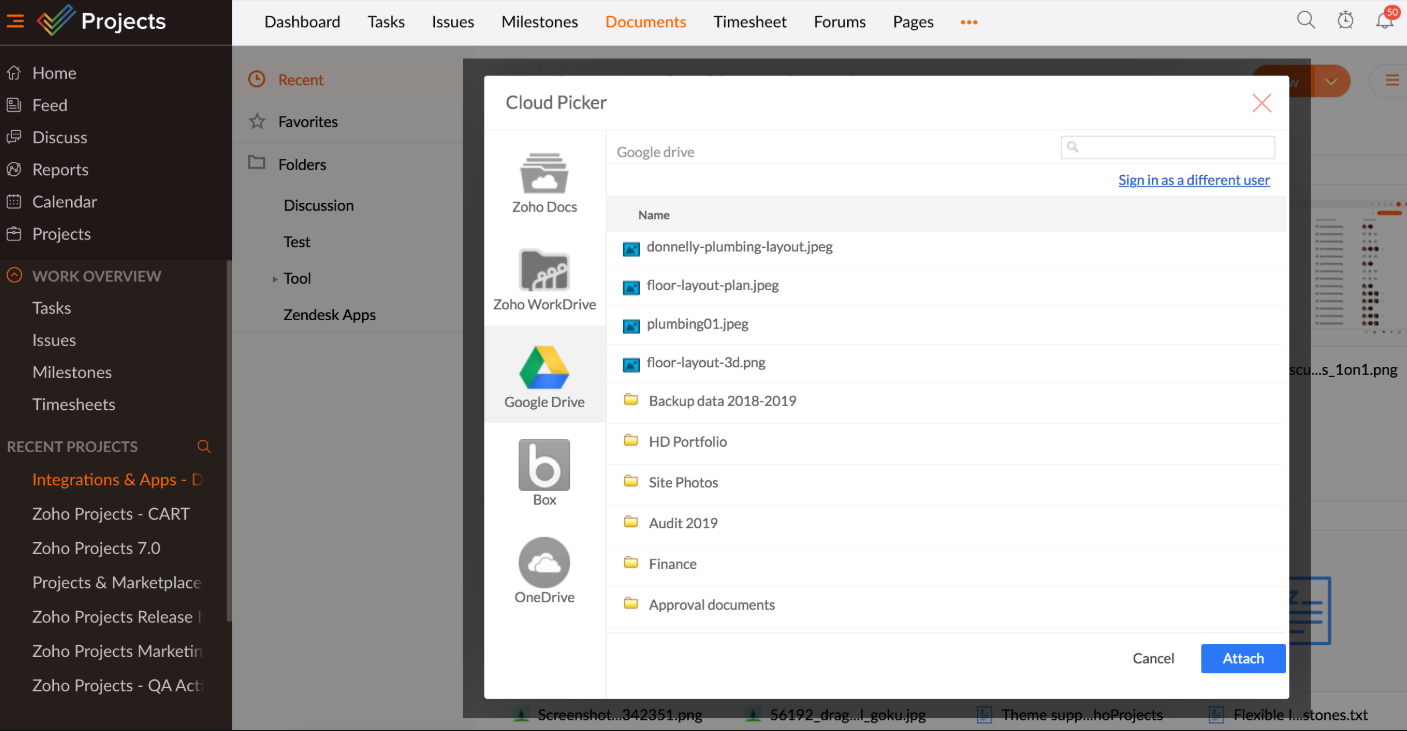
Task: Select file plumbing01.jpeg name
Action: pos(698,323)
